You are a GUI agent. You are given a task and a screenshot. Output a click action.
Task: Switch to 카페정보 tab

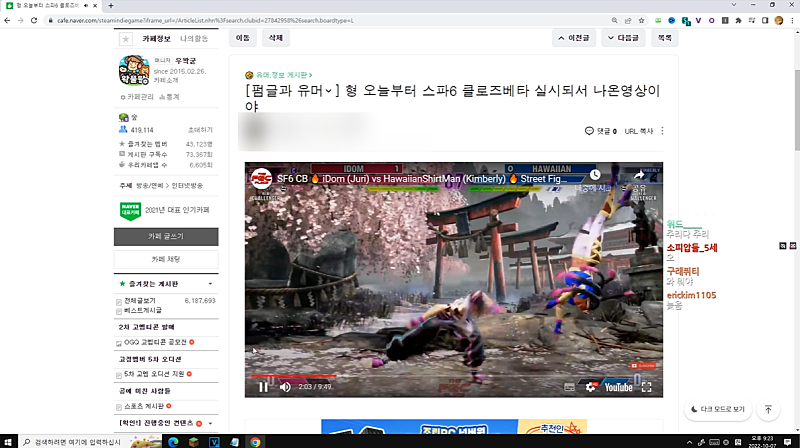point(156,39)
